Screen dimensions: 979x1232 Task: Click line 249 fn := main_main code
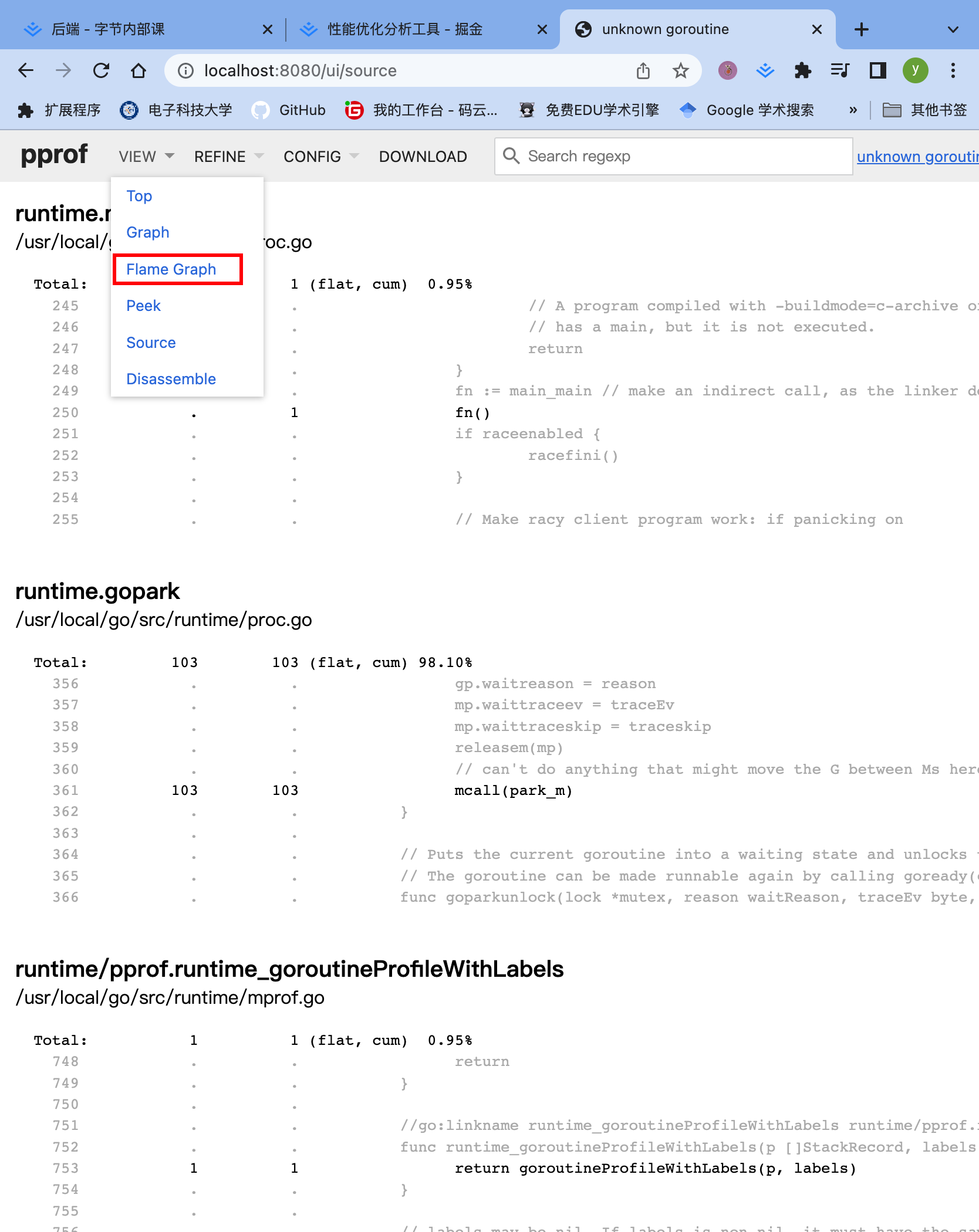717,391
